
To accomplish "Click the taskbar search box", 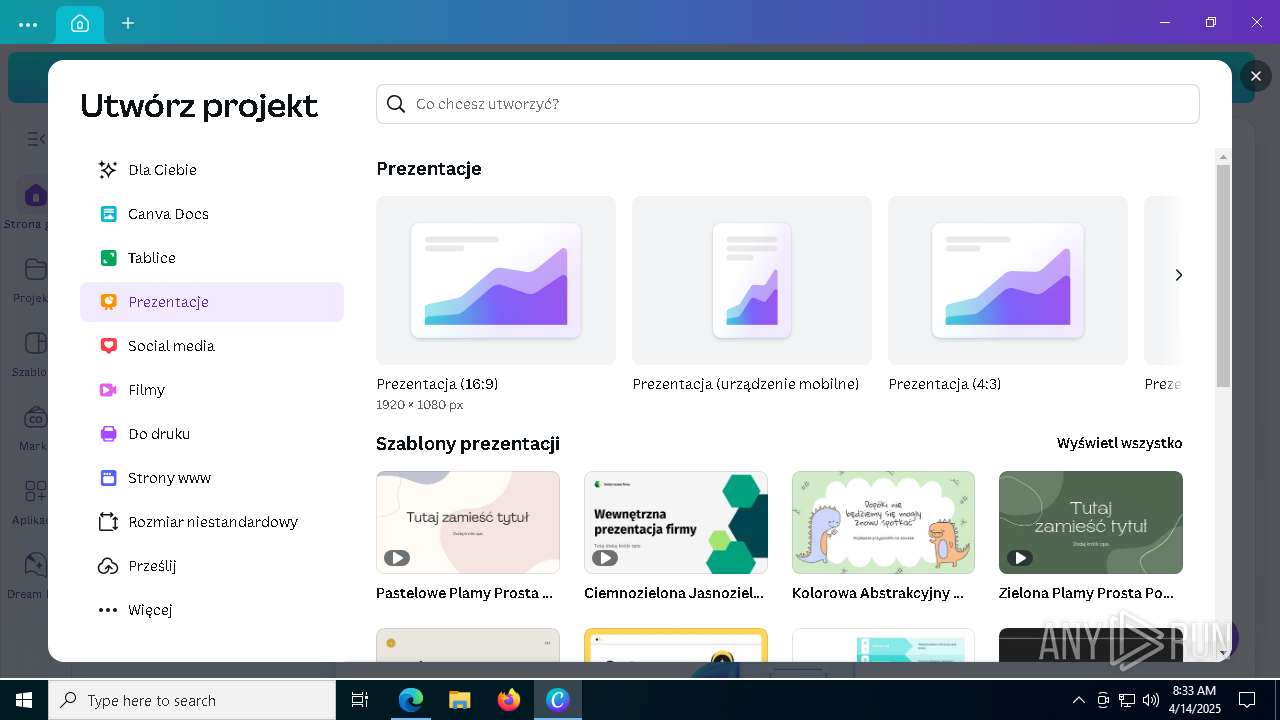I will click(192, 700).
